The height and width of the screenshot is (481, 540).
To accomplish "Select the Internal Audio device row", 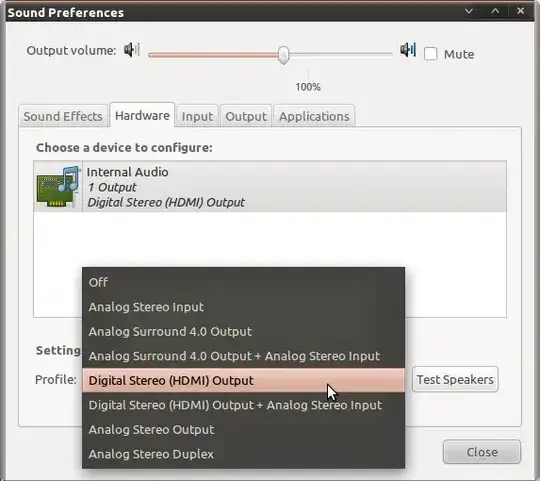I will (270, 187).
